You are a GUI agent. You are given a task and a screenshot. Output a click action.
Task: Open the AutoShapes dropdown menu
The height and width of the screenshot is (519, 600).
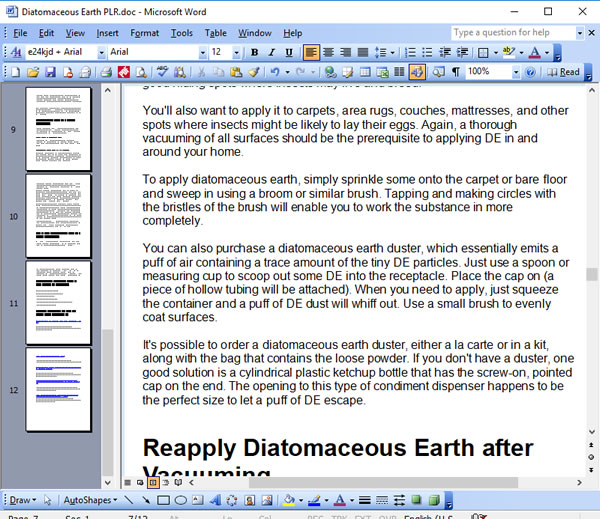tap(90, 500)
